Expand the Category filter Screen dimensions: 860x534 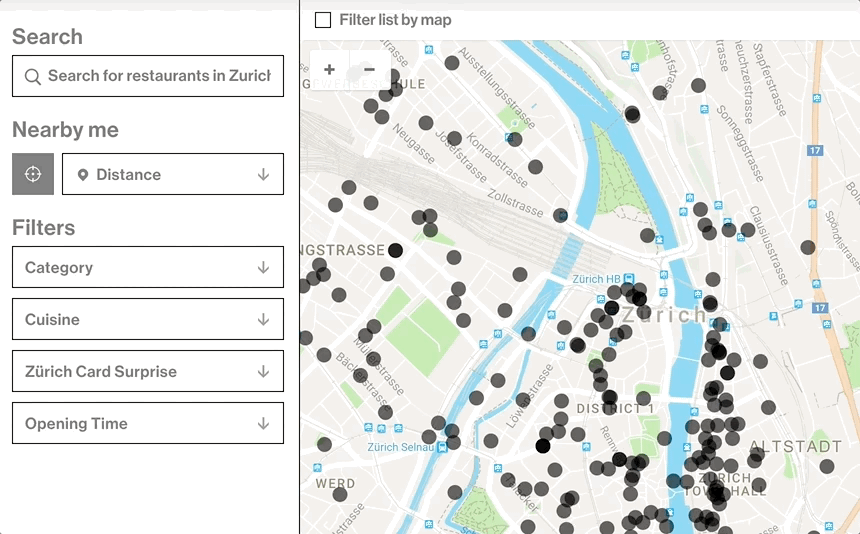(x=148, y=267)
